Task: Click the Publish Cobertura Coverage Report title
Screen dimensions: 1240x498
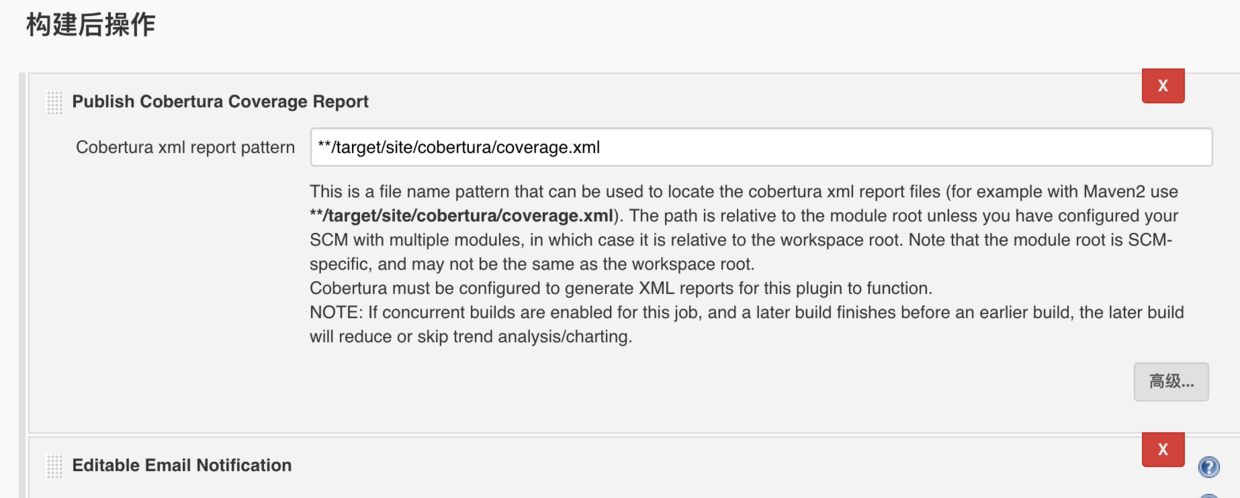Action: coord(220,102)
